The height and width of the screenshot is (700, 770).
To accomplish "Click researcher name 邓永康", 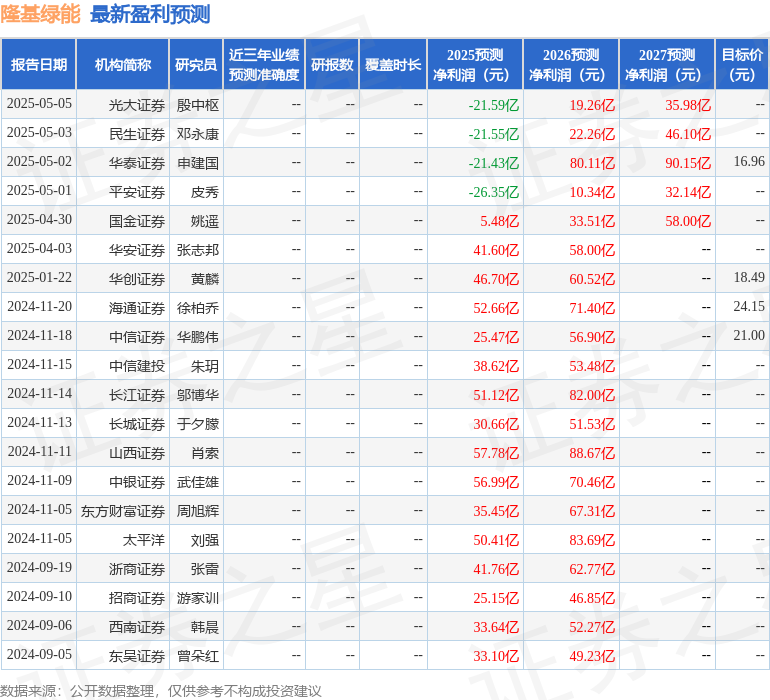I will 197,134.
